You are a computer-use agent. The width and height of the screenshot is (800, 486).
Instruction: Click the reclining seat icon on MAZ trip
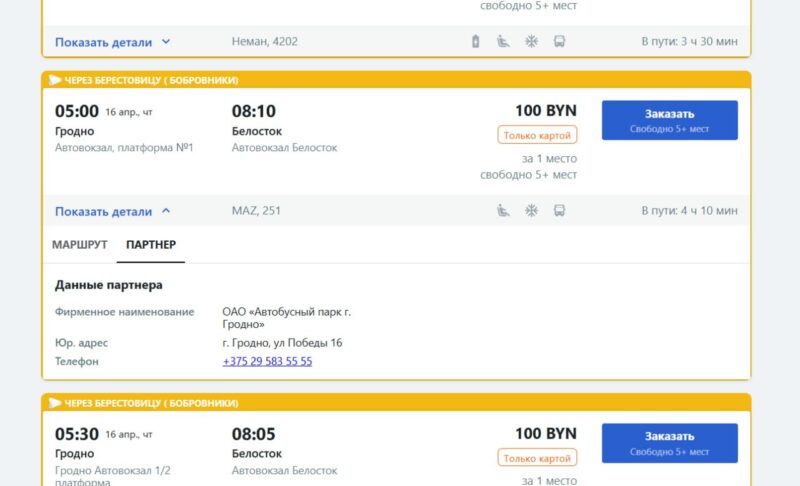[504, 211]
